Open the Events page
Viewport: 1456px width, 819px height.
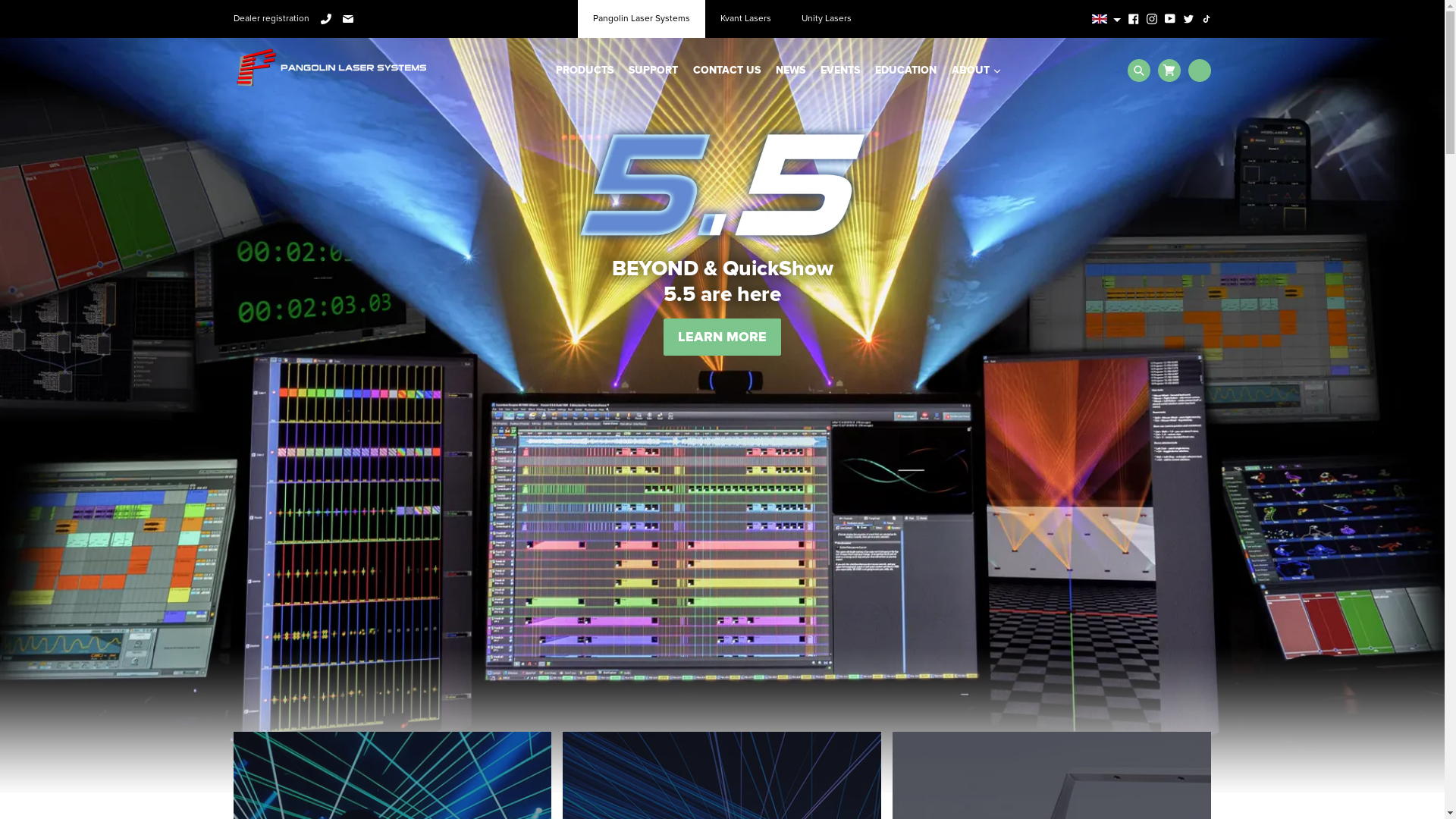pos(840,71)
